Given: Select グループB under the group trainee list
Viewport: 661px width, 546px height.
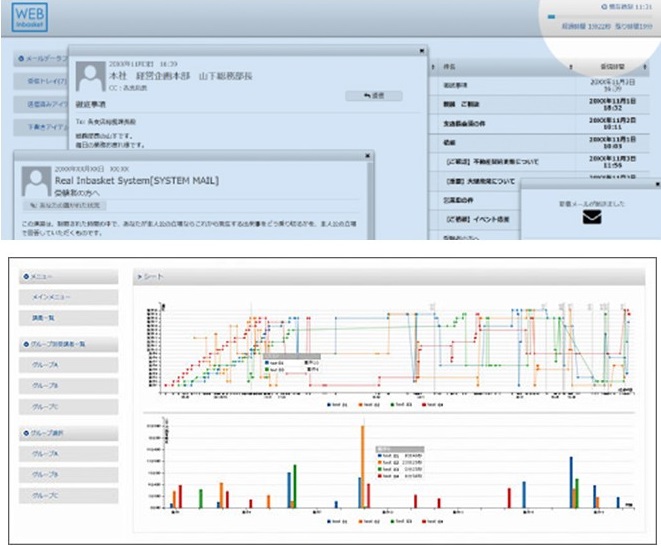Looking at the screenshot, I should click(x=68, y=386).
